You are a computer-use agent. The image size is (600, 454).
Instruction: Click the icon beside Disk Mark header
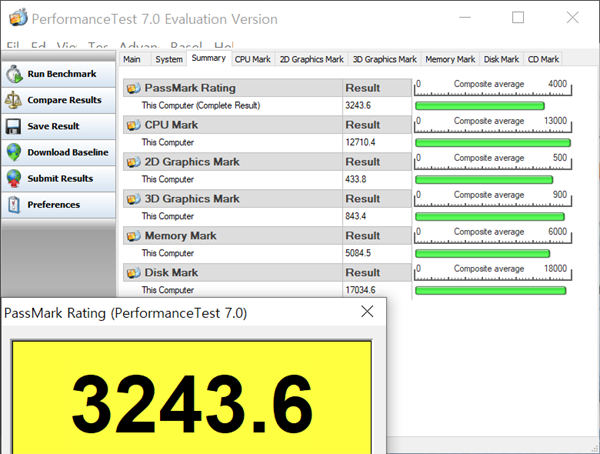point(134,273)
